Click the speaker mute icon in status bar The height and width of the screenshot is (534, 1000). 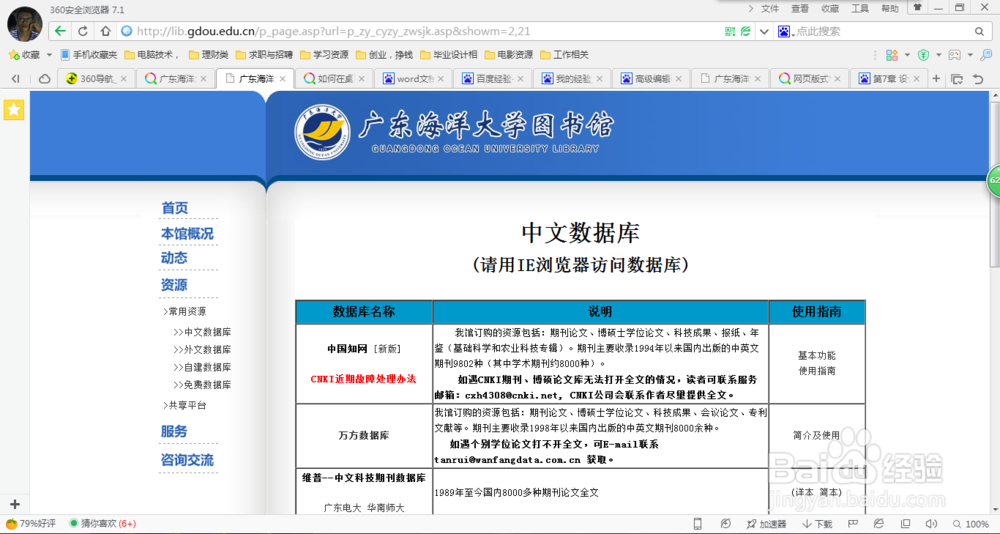[x=930, y=524]
